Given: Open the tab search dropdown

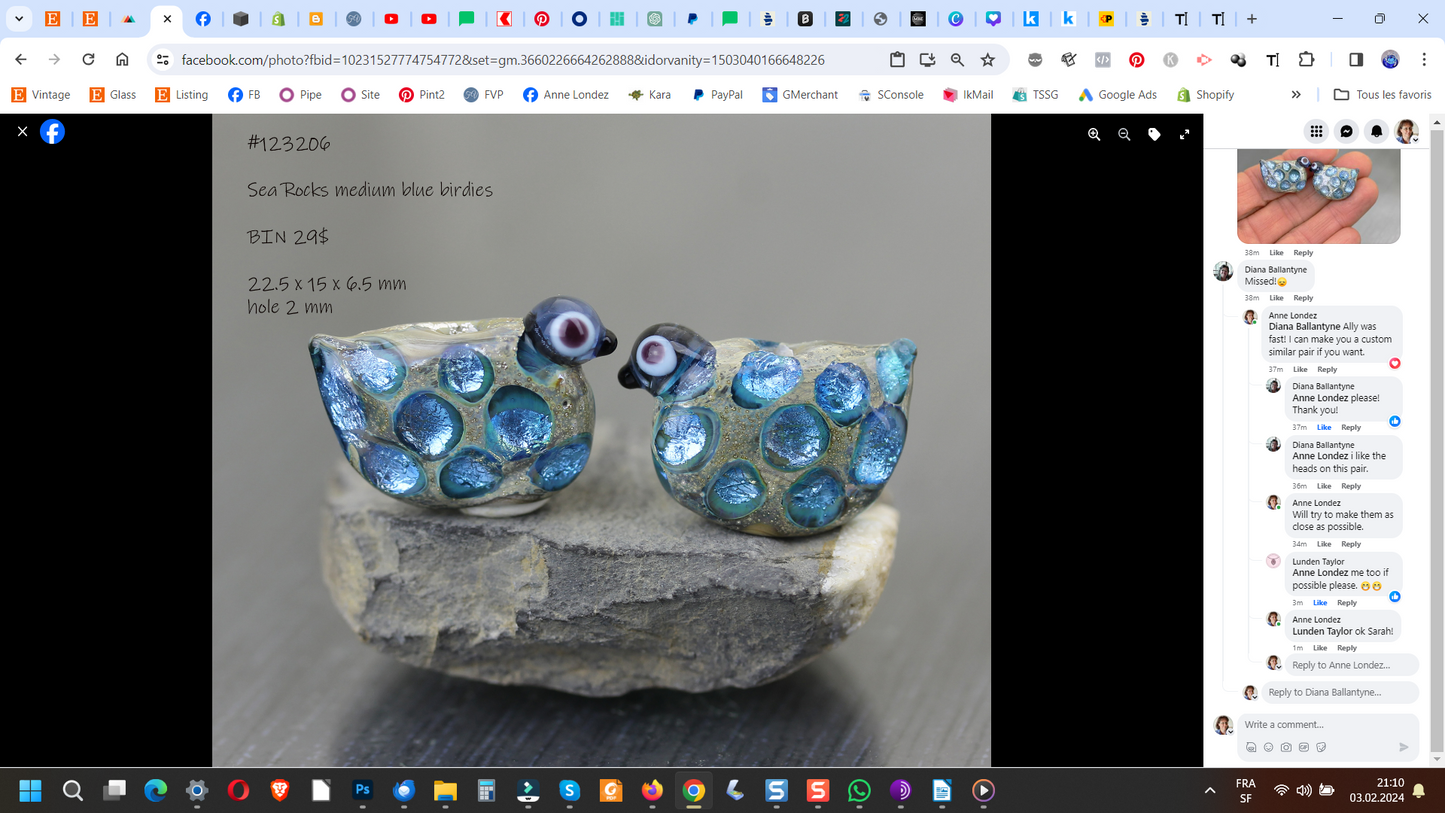Looking at the screenshot, I should (19, 19).
